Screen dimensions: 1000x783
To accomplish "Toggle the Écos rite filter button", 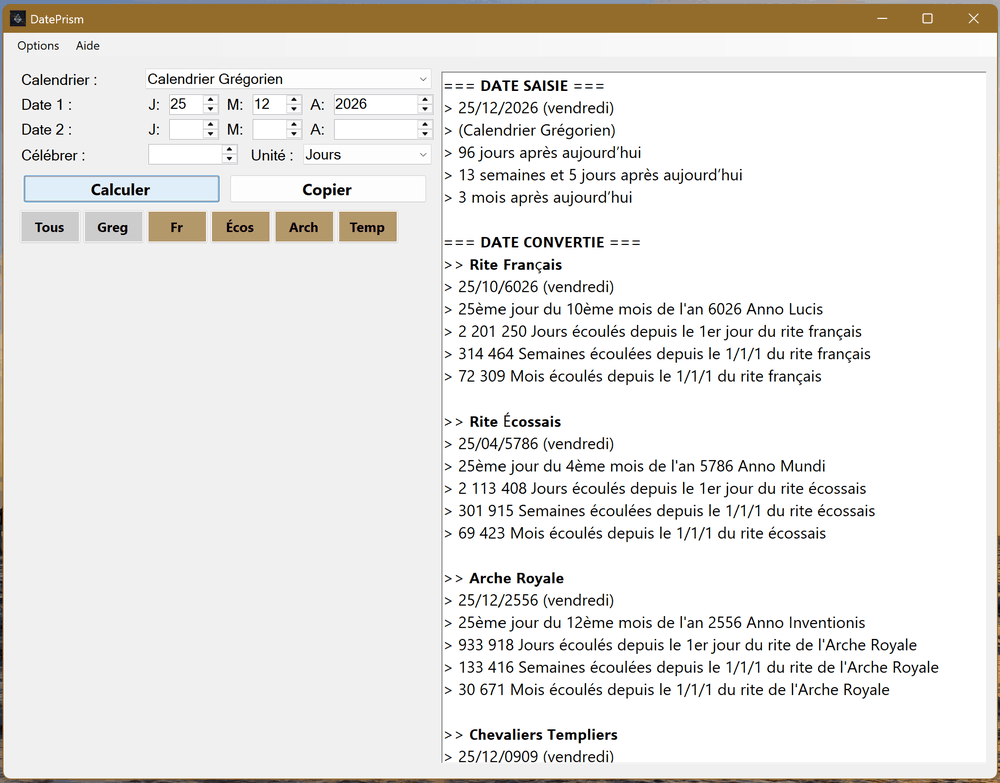I will pyautogui.click(x=240, y=227).
